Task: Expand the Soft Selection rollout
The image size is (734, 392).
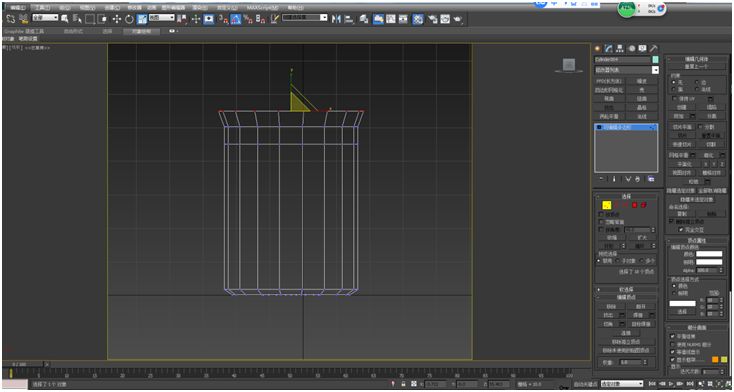Action: 626,289
